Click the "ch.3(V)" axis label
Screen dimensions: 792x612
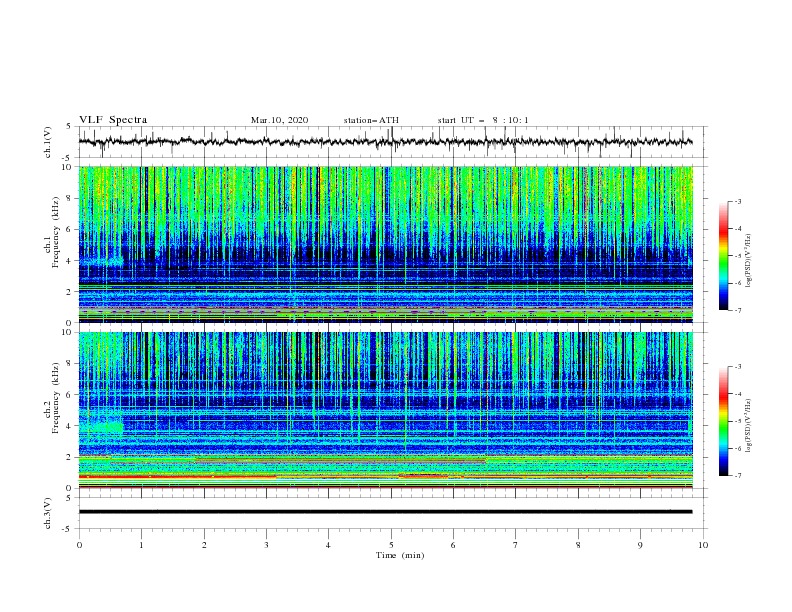point(48,513)
